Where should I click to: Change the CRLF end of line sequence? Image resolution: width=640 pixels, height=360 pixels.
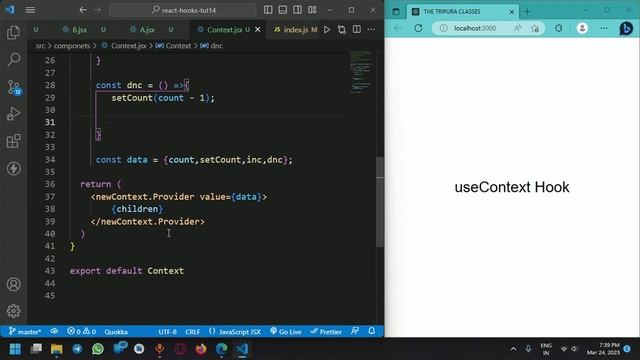192,331
